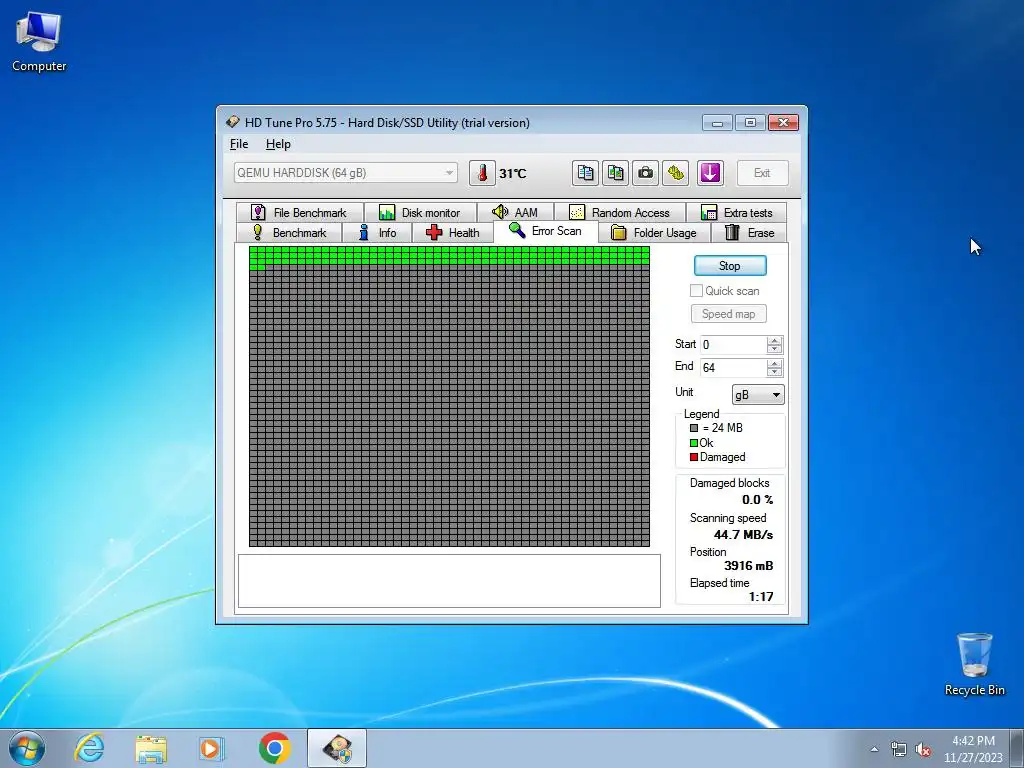This screenshot has height=768, width=1024.
Task: Click the 44.7 MB/s scanning speed value
Action: coord(743,535)
